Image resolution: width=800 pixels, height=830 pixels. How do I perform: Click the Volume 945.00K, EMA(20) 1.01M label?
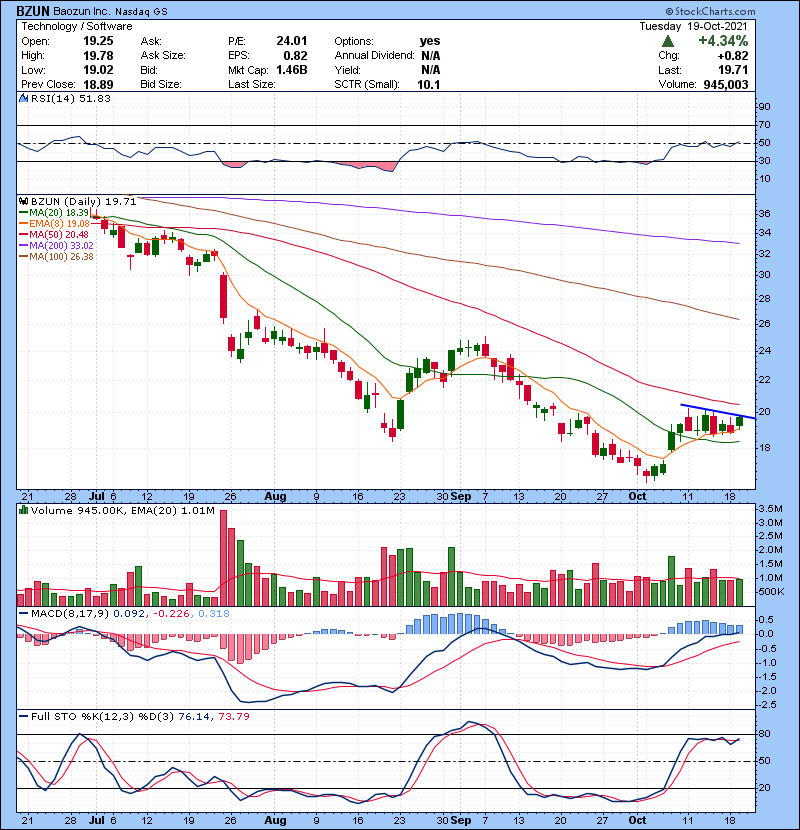click(x=123, y=510)
